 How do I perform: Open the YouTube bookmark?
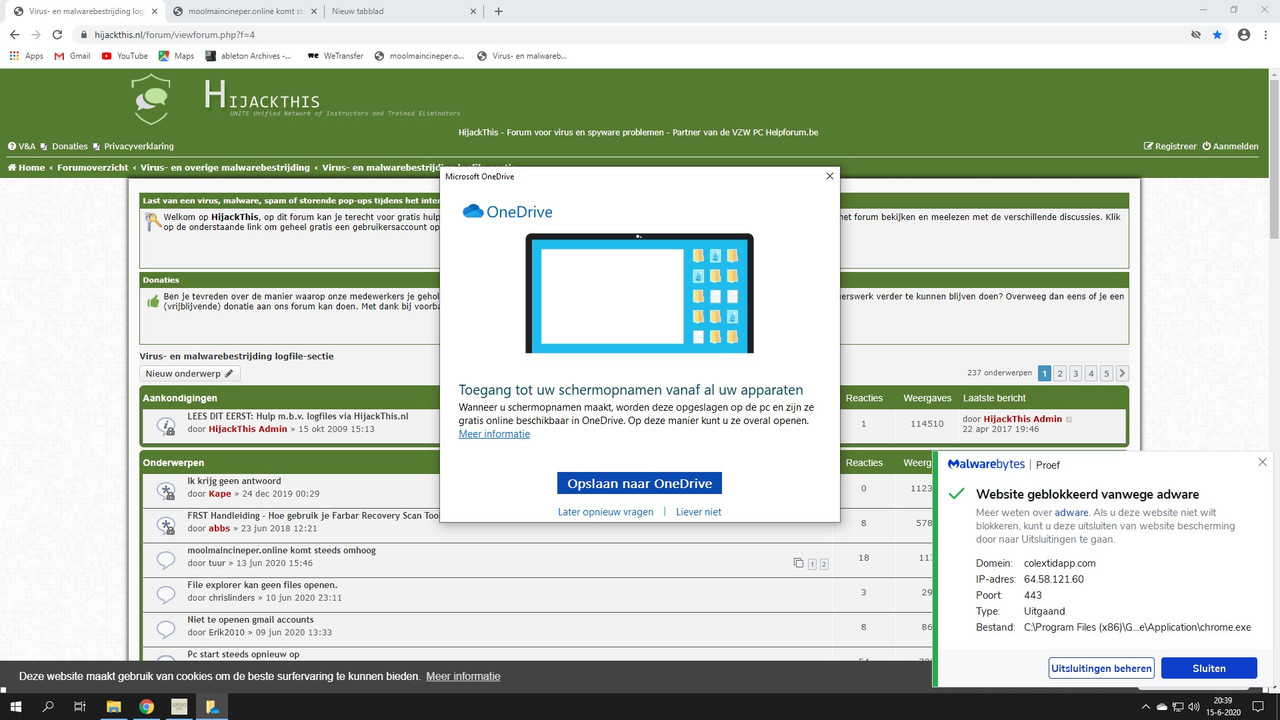[x=124, y=56]
